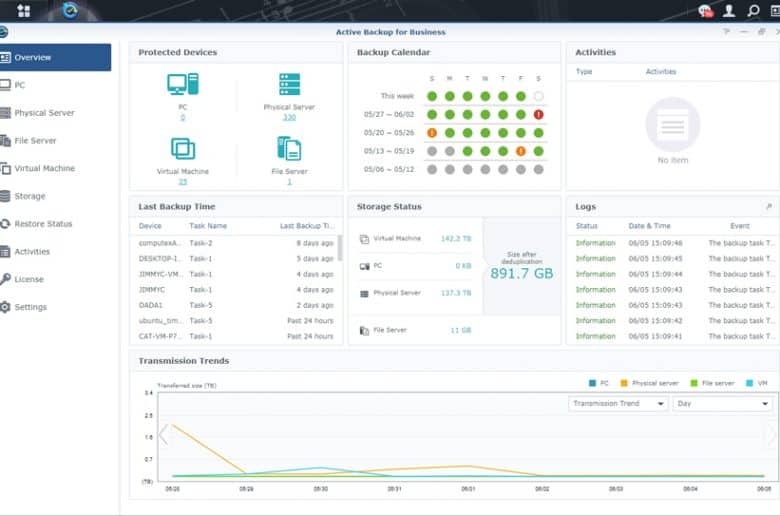Open the Transmission Trend dropdown
The width and height of the screenshot is (780, 516).
[x=618, y=404]
